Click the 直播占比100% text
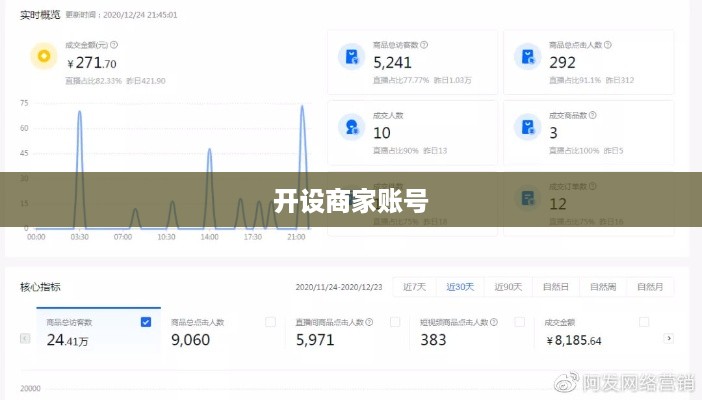 [x=574, y=151]
